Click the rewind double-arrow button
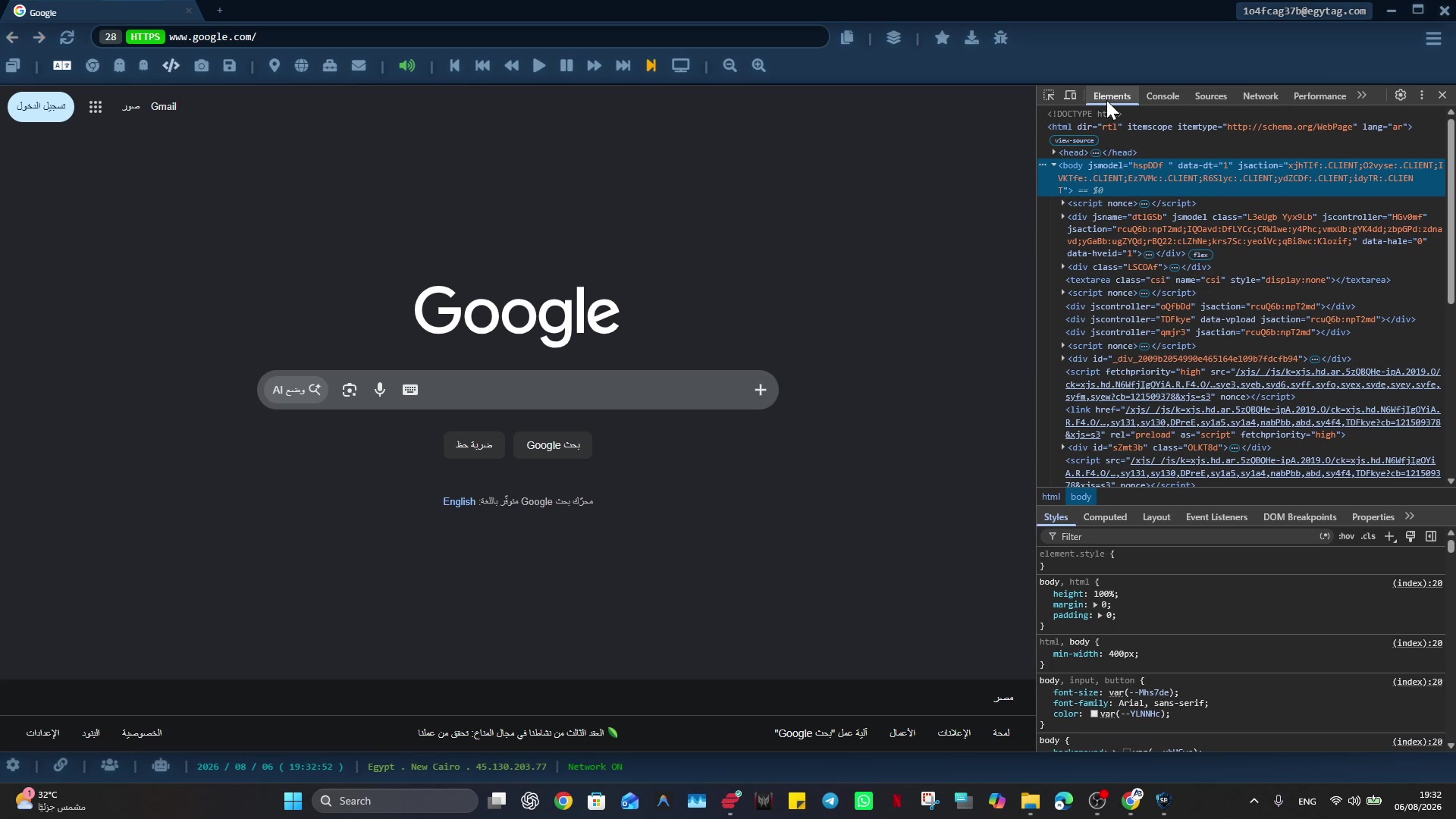This screenshot has width=1456, height=819. coord(512,66)
